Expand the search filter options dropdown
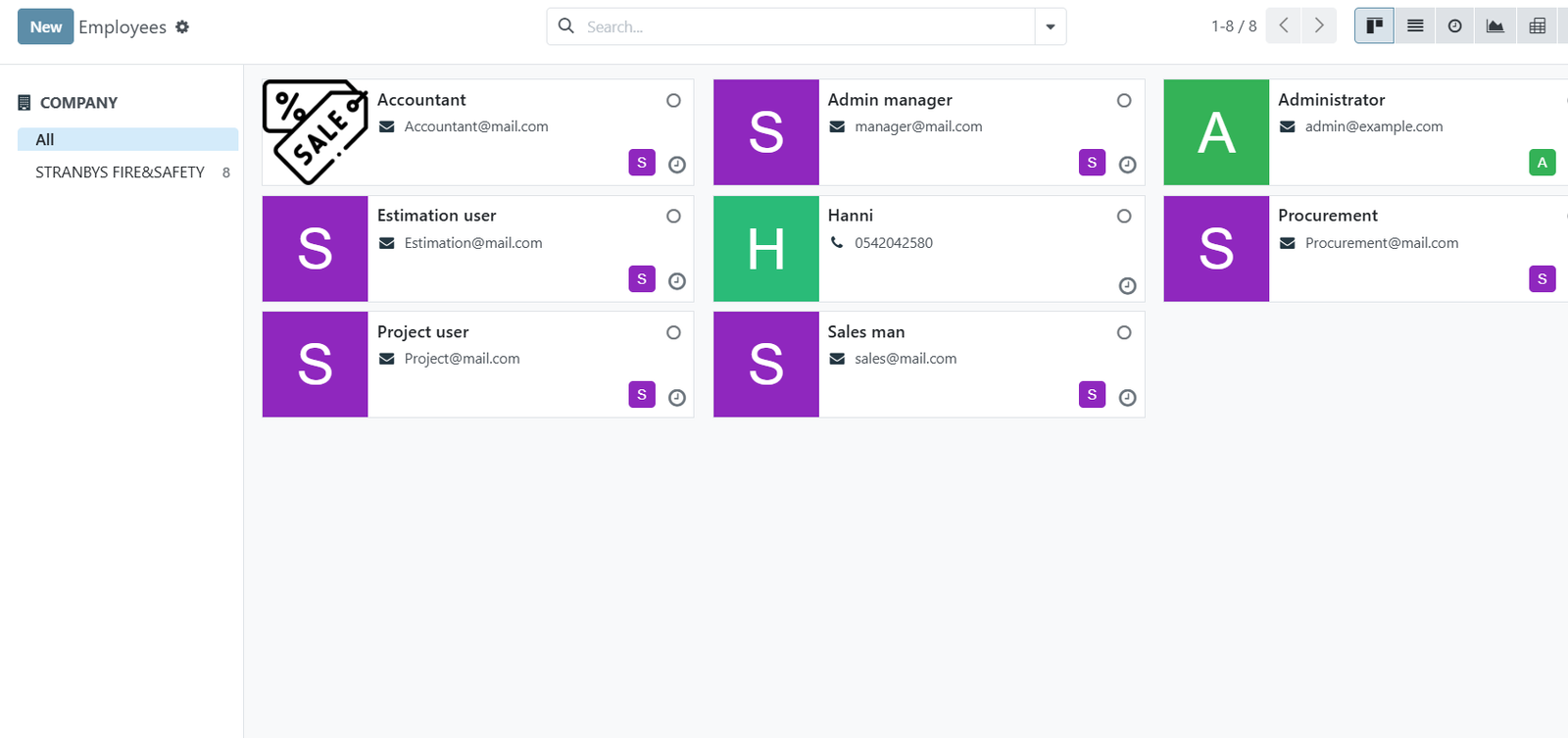 [x=1051, y=26]
